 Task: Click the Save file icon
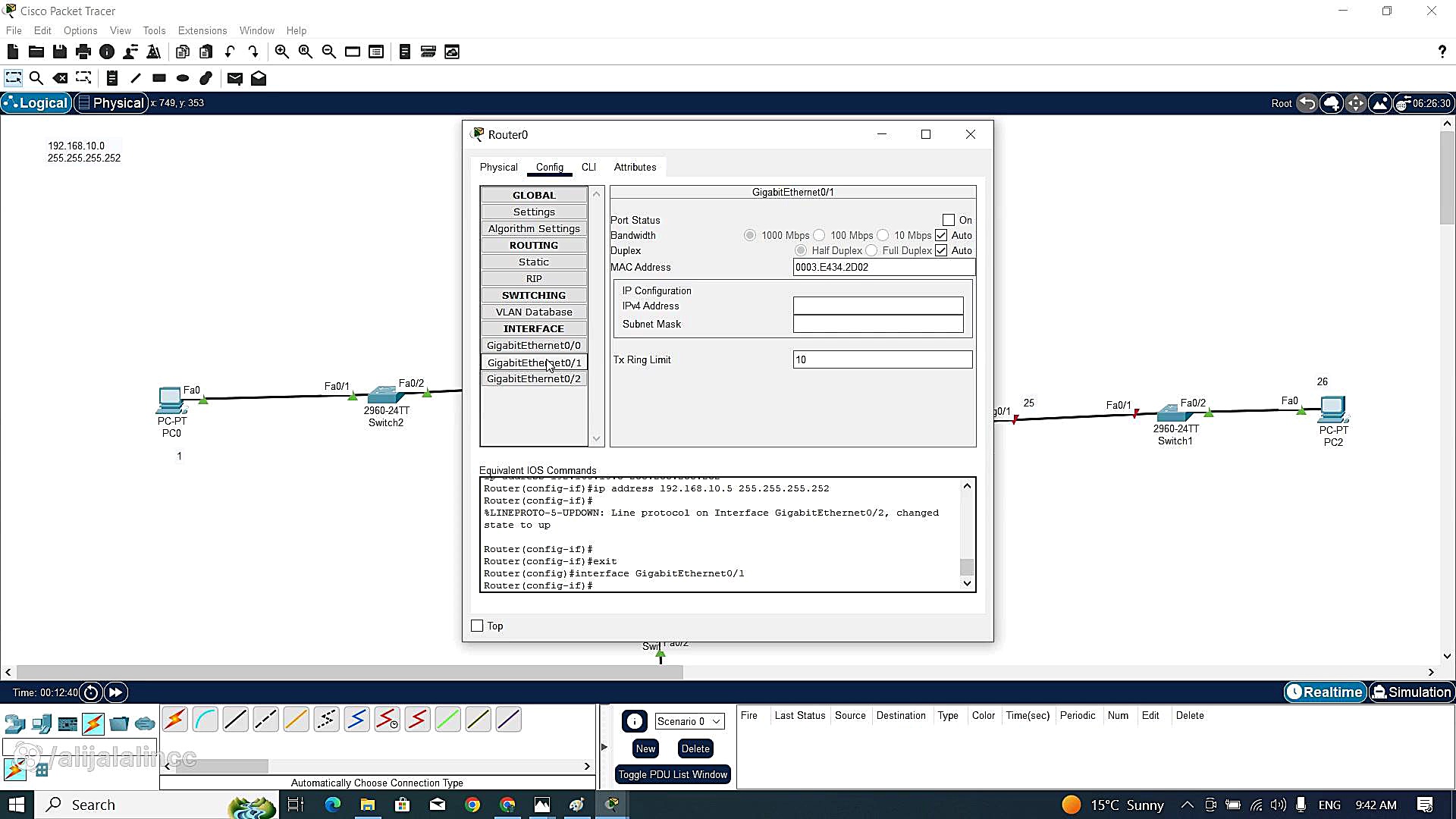[60, 52]
